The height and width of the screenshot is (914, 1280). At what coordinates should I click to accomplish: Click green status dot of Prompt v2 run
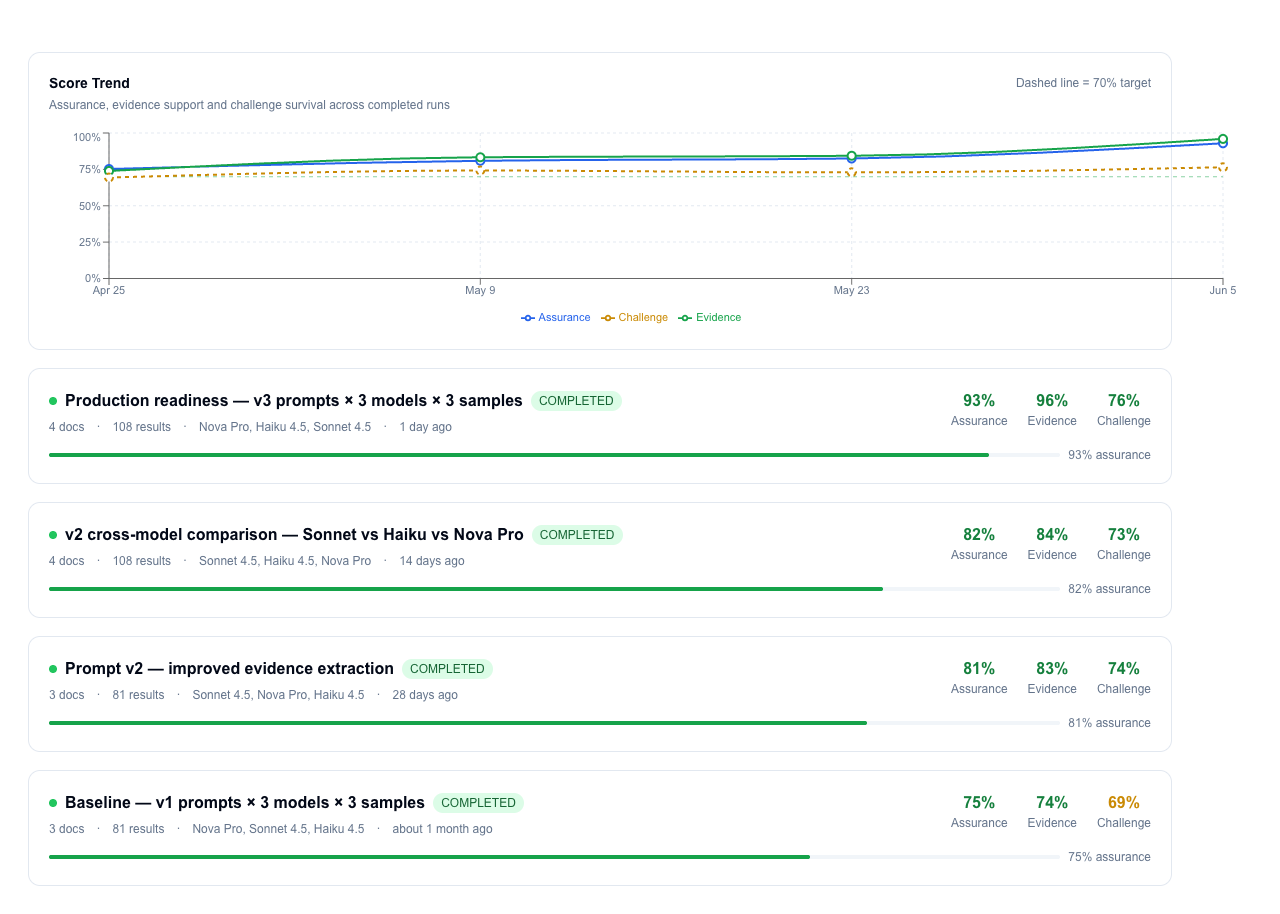tap(53, 669)
